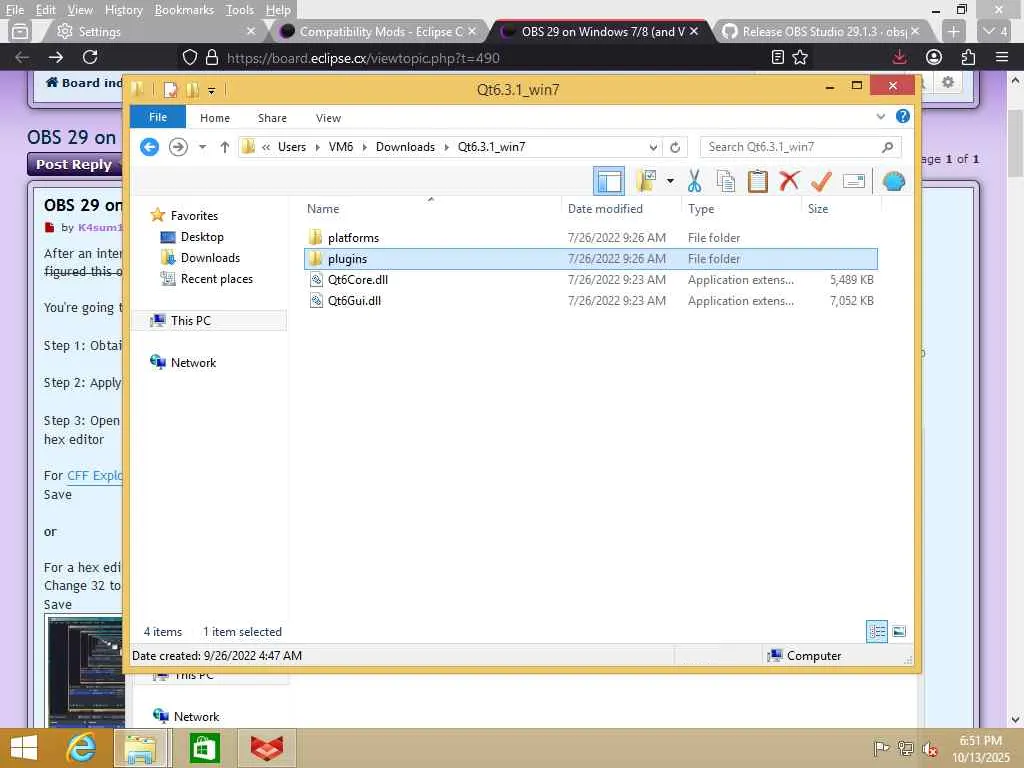Click the Downloads breadcrumb segment
This screenshot has height=768, width=1024.
[x=405, y=147]
